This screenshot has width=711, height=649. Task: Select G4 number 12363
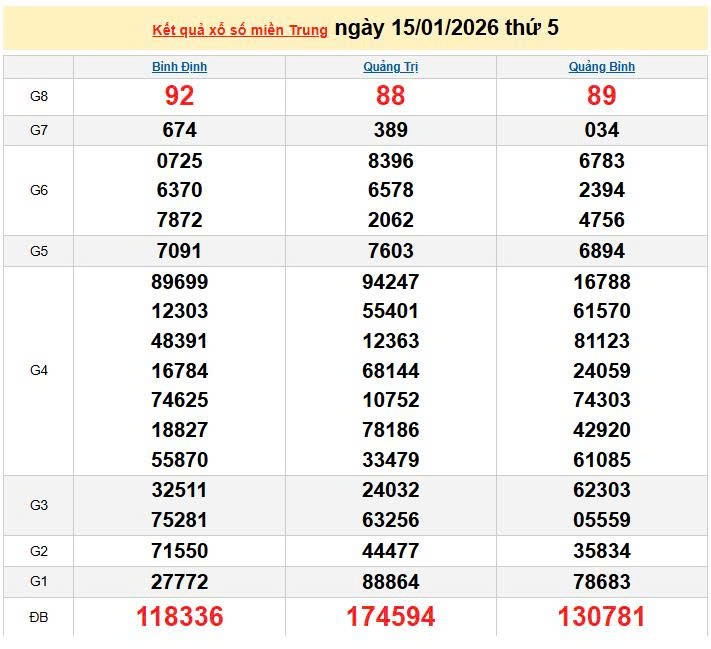pos(390,341)
